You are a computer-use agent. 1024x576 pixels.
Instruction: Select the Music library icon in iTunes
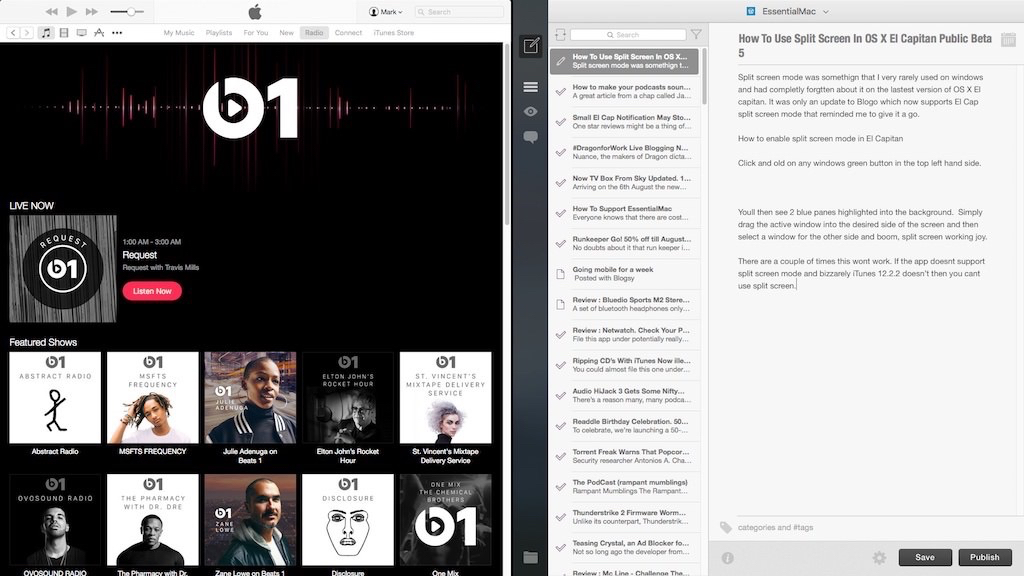[46, 33]
